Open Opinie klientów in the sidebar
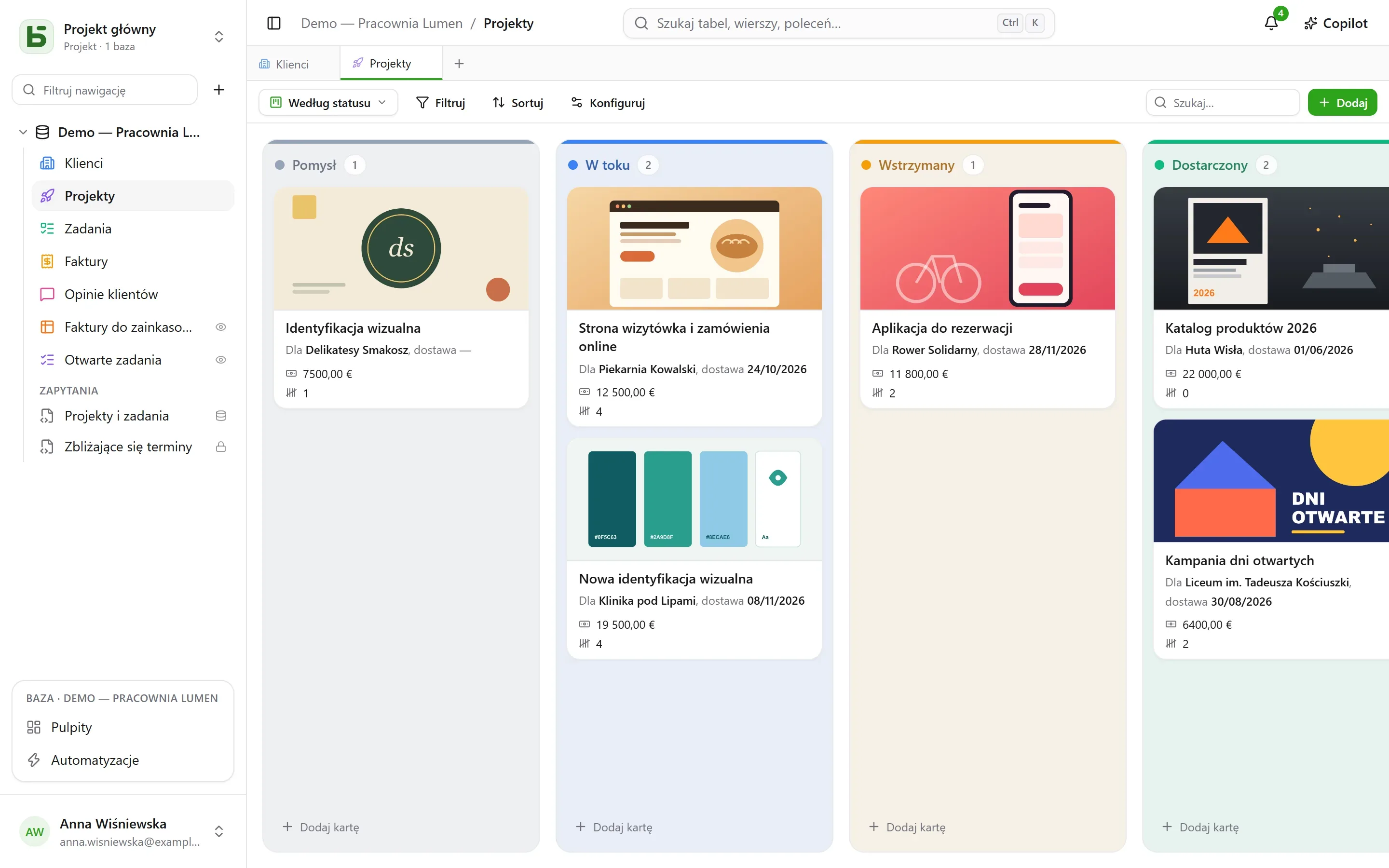This screenshot has width=1389, height=868. point(133,294)
